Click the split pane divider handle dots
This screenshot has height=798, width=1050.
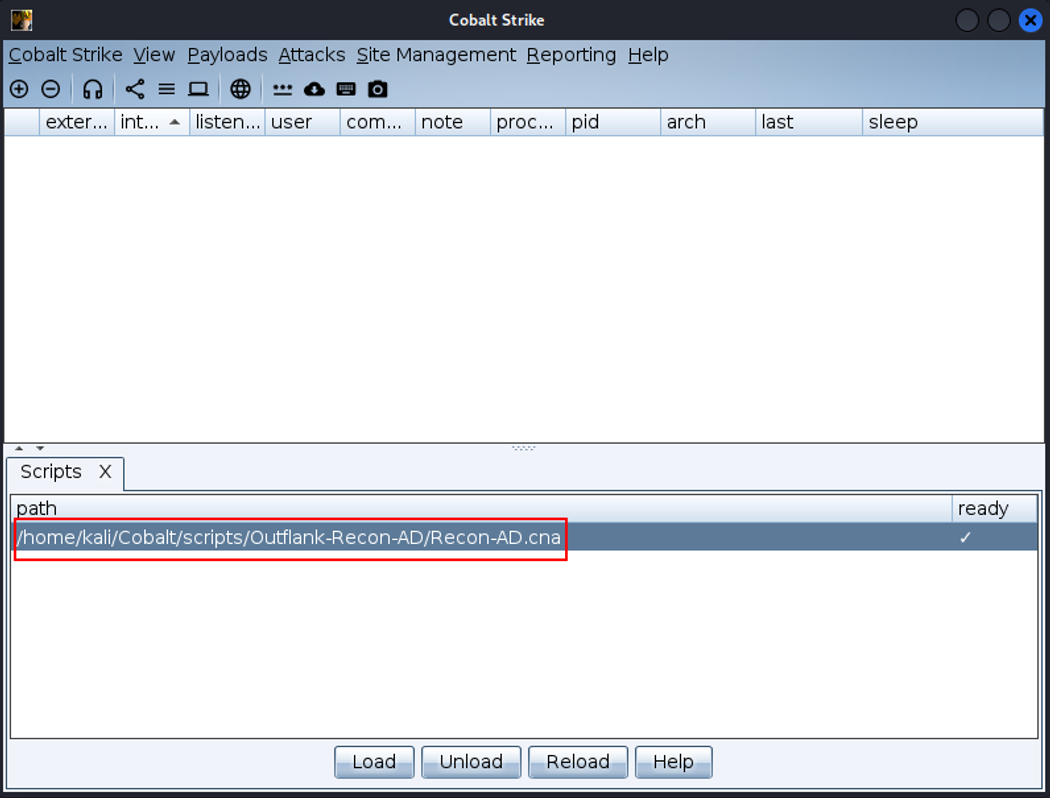pyautogui.click(x=524, y=448)
